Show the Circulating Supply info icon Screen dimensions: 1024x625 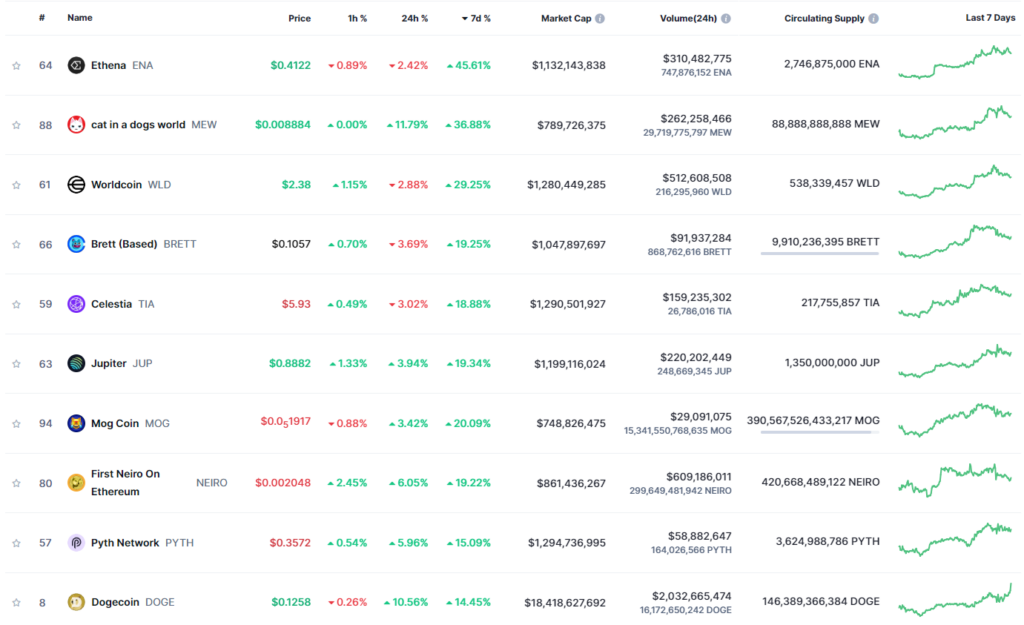click(873, 18)
